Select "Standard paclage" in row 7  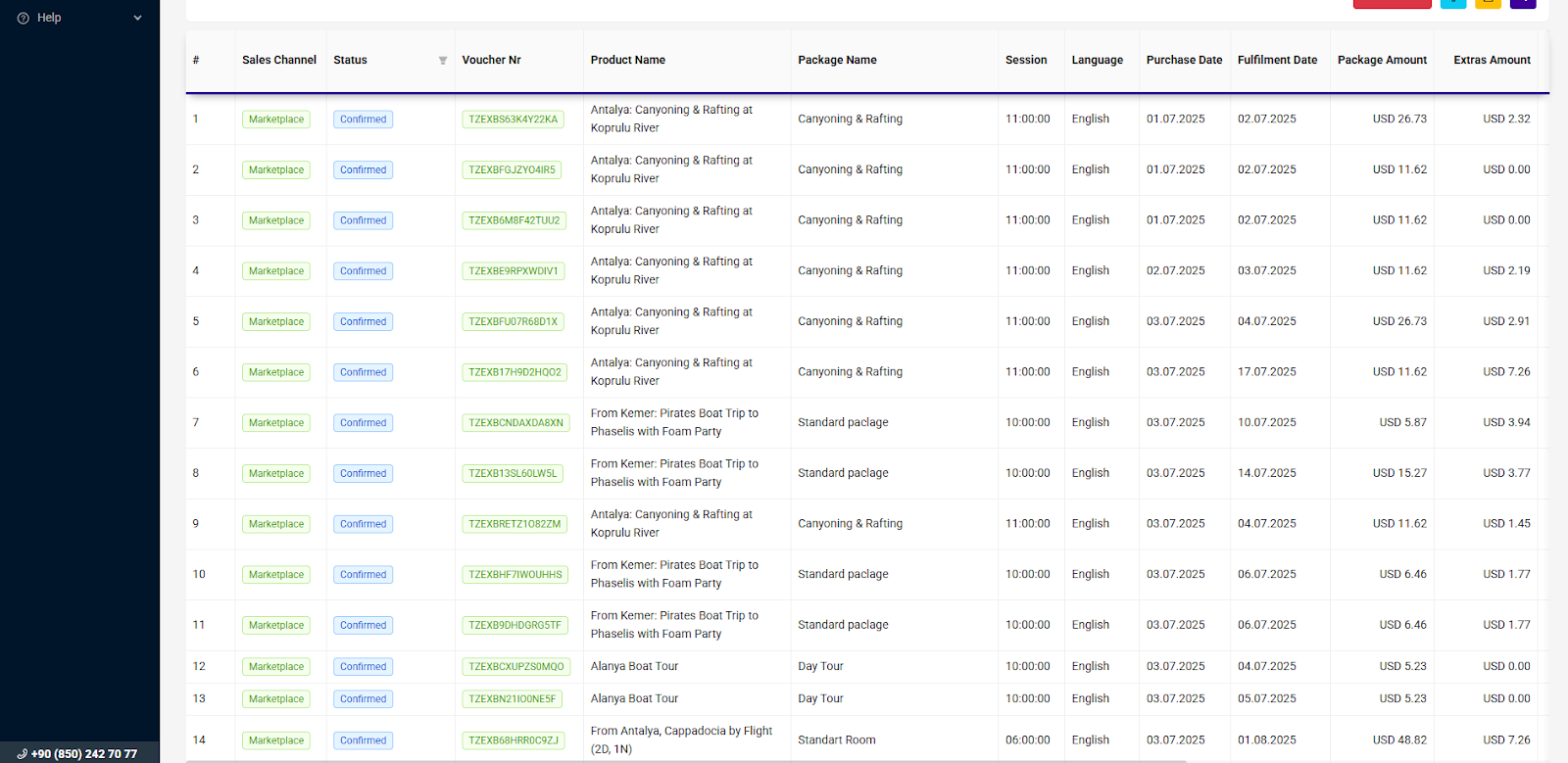point(843,422)
